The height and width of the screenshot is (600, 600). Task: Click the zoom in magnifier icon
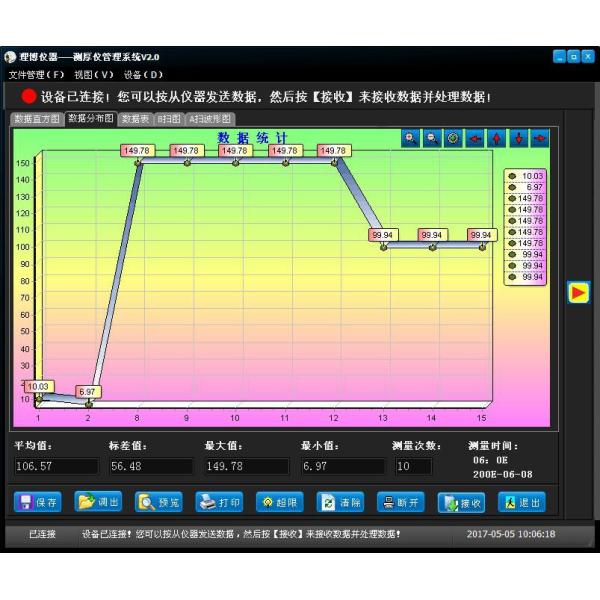click(410, 139)
